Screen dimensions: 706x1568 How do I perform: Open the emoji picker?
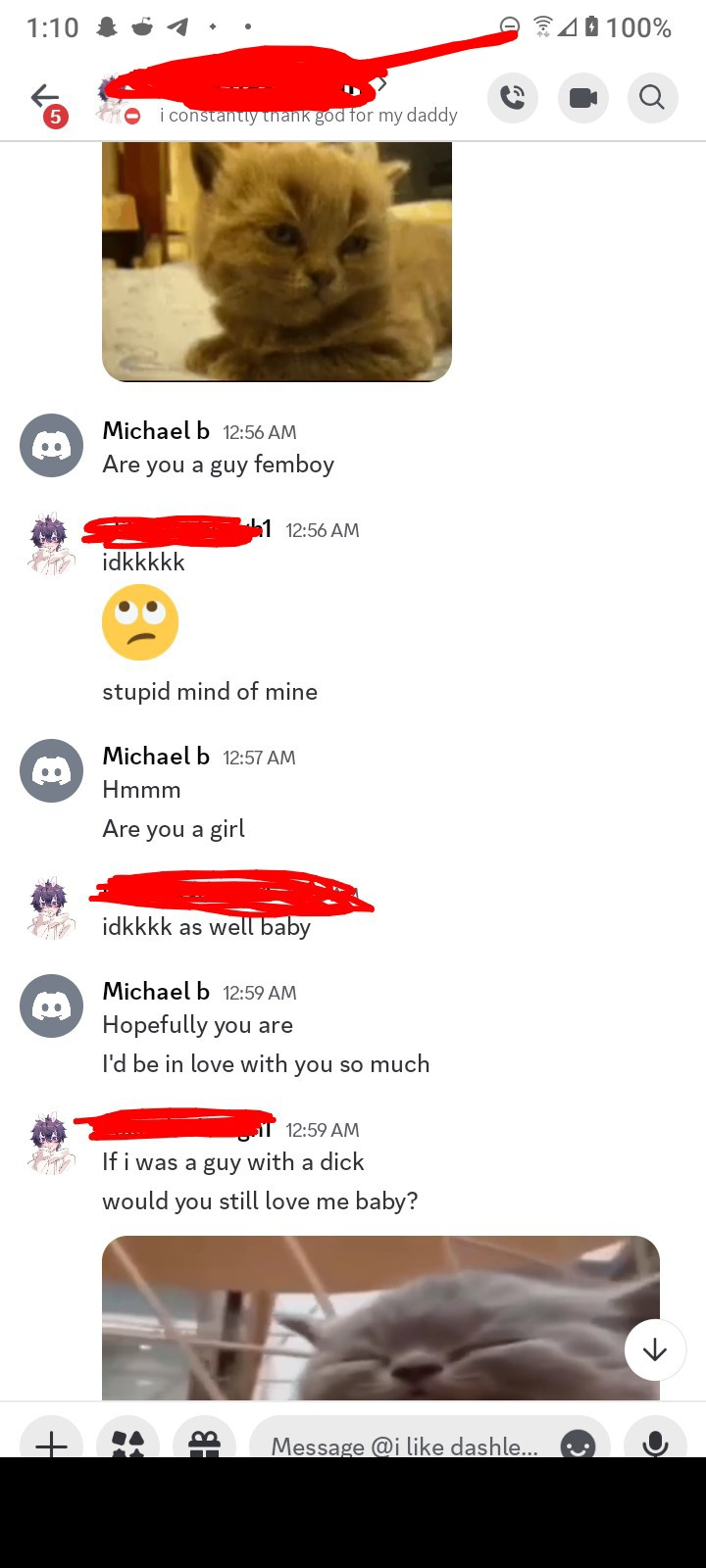click(x=578, y=1445)
